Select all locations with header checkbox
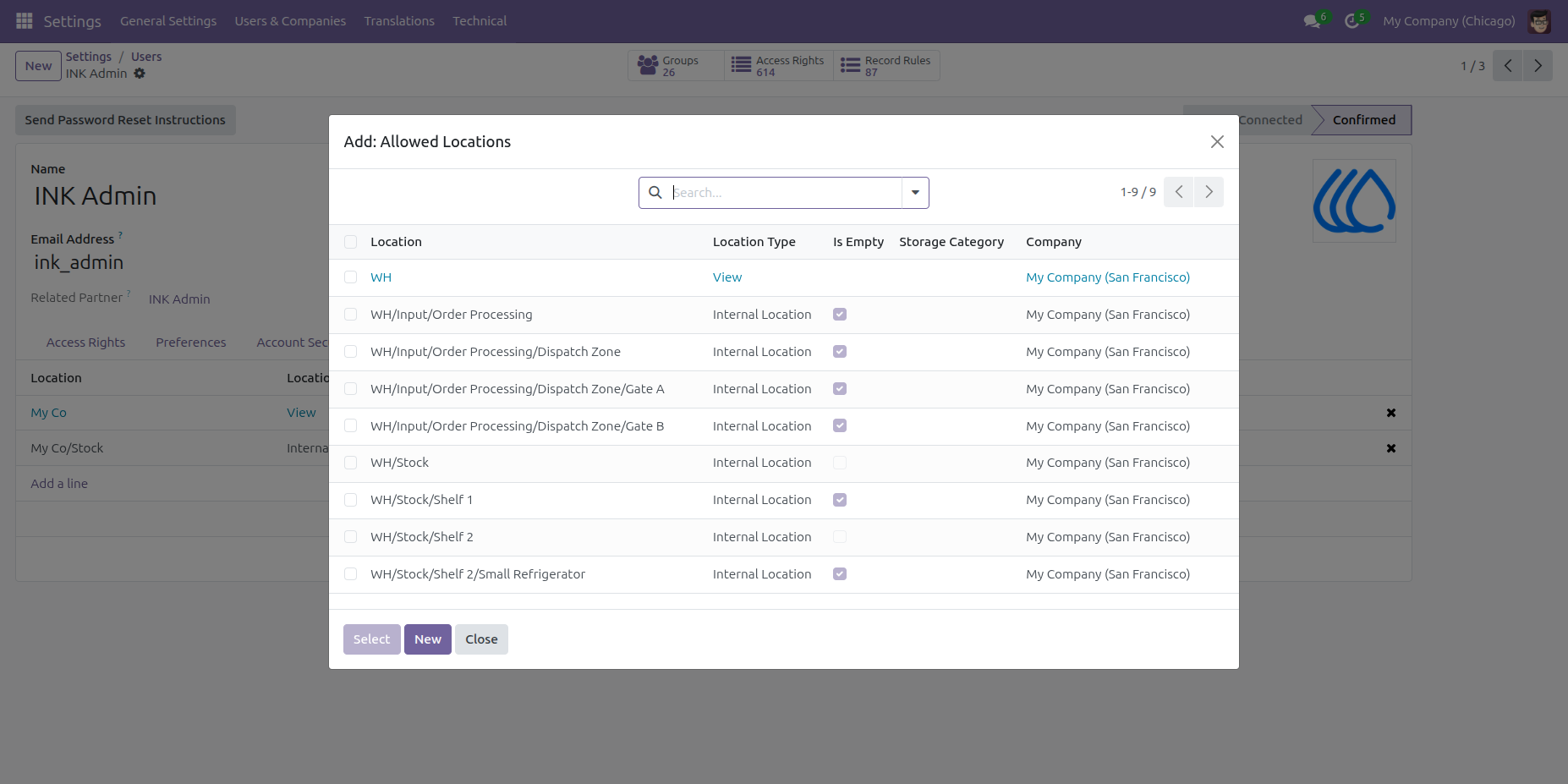The width and height of the screenshot is (1568, 784). (351, 242)
